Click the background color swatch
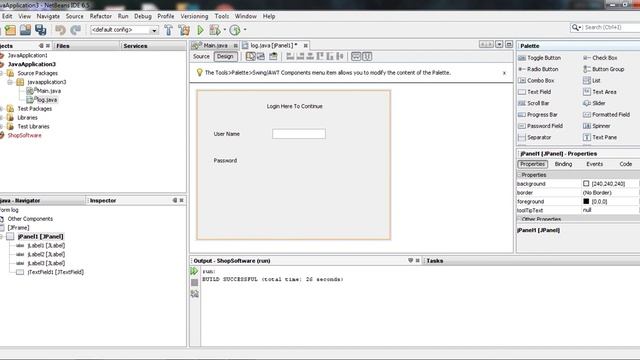The height and width of the screenshot is (360, 640). click(x=586, y=184)
